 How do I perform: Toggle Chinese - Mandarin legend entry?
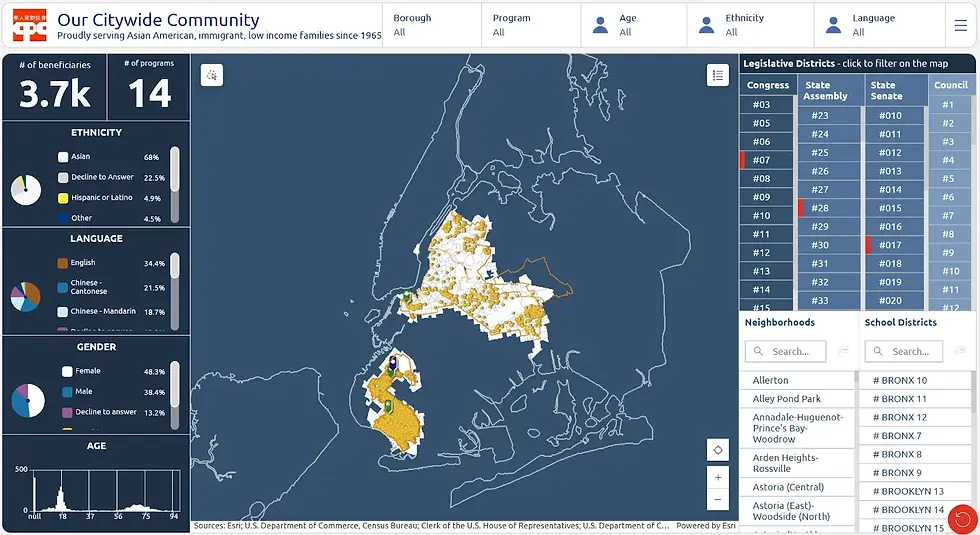(111, 311)
